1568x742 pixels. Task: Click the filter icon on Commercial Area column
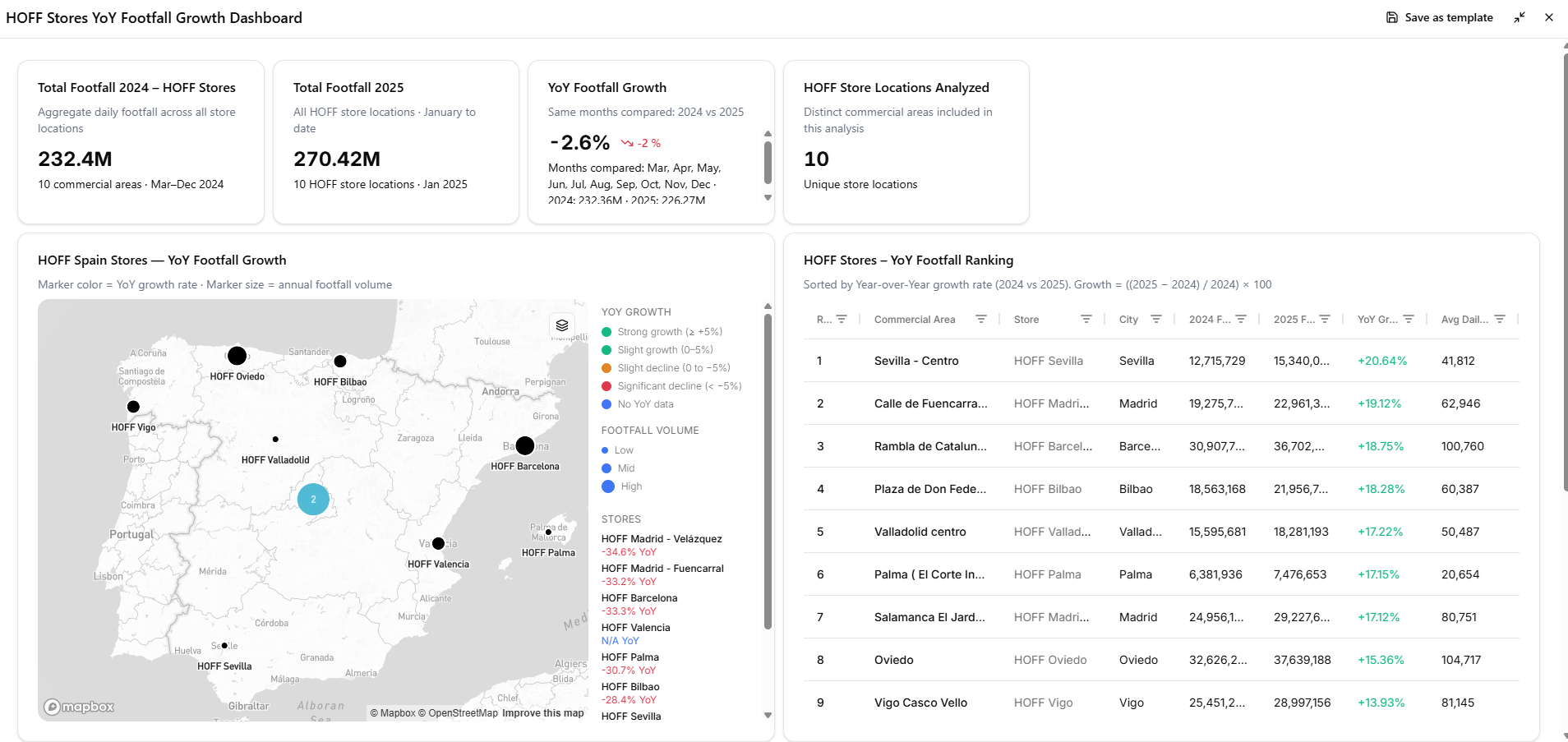(982, 319)
